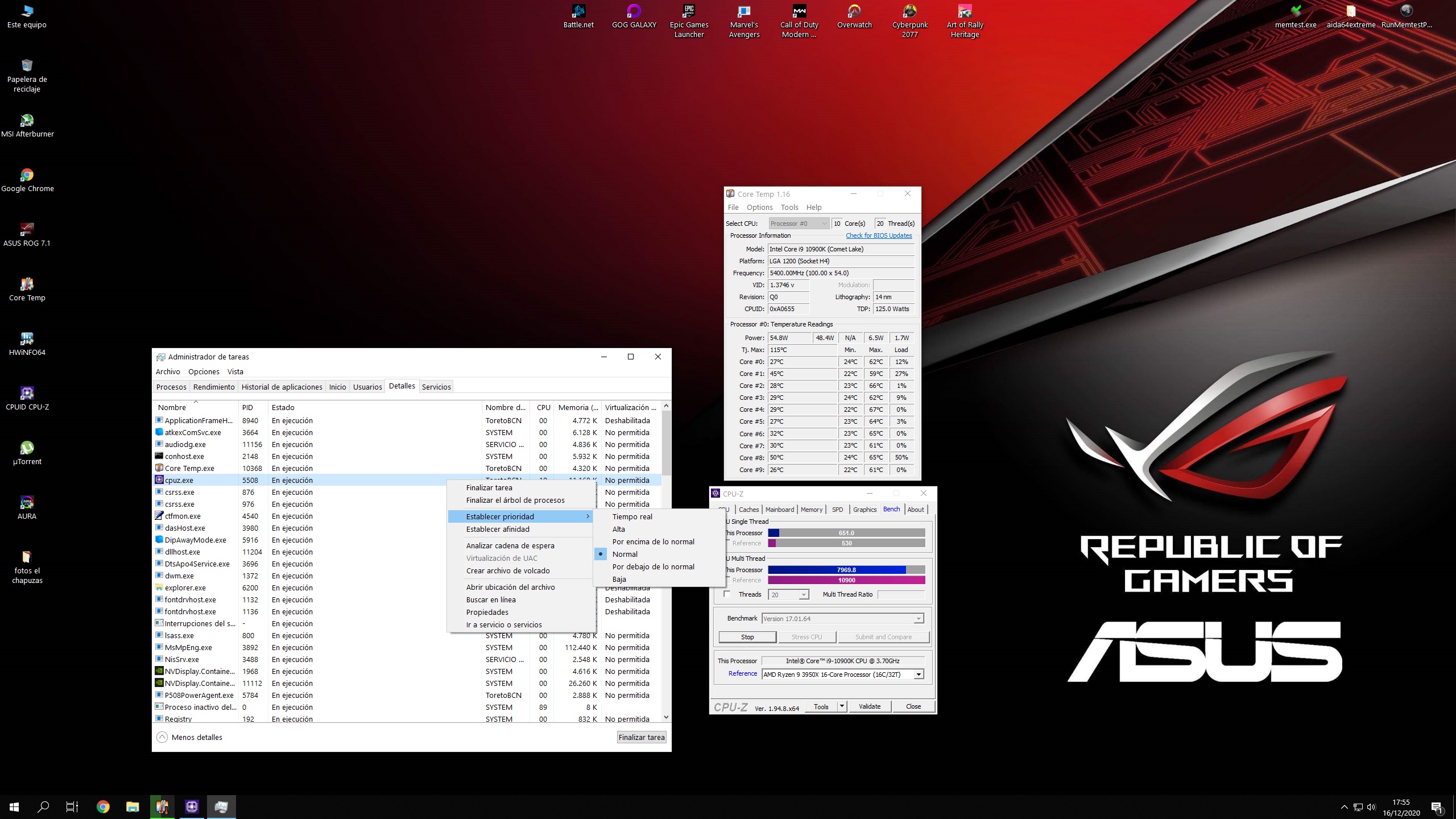
Task: Expand Tools button dropdown arrow
Action: point(842,706)
